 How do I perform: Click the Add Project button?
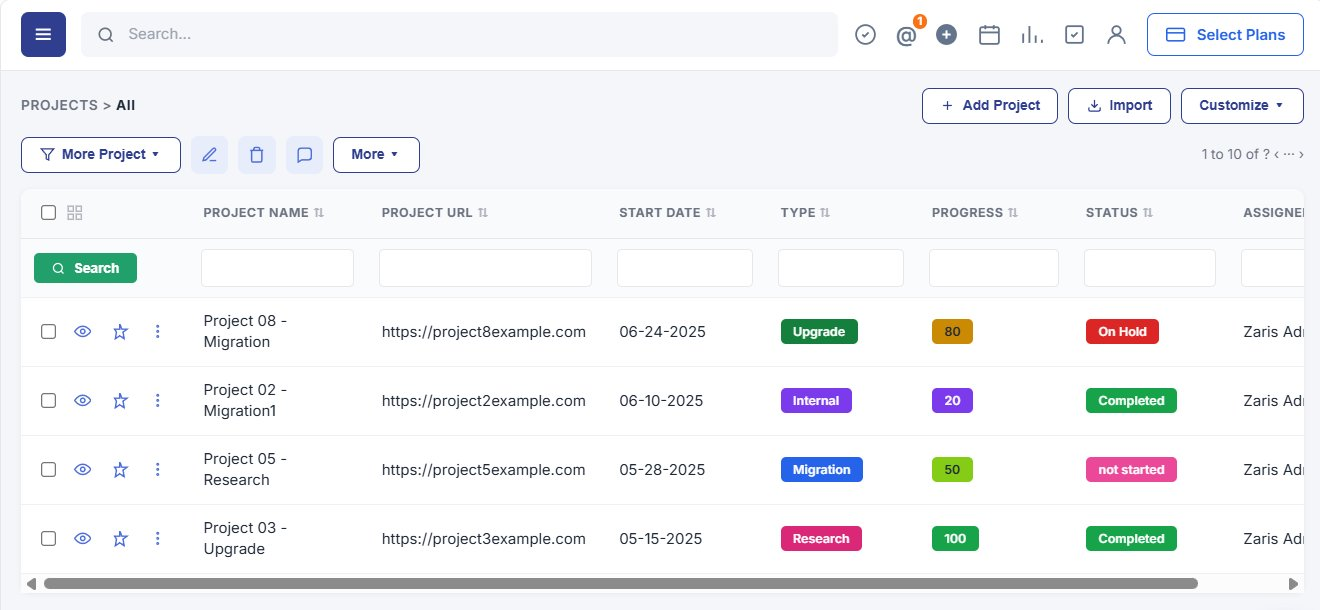coord(990,106)
